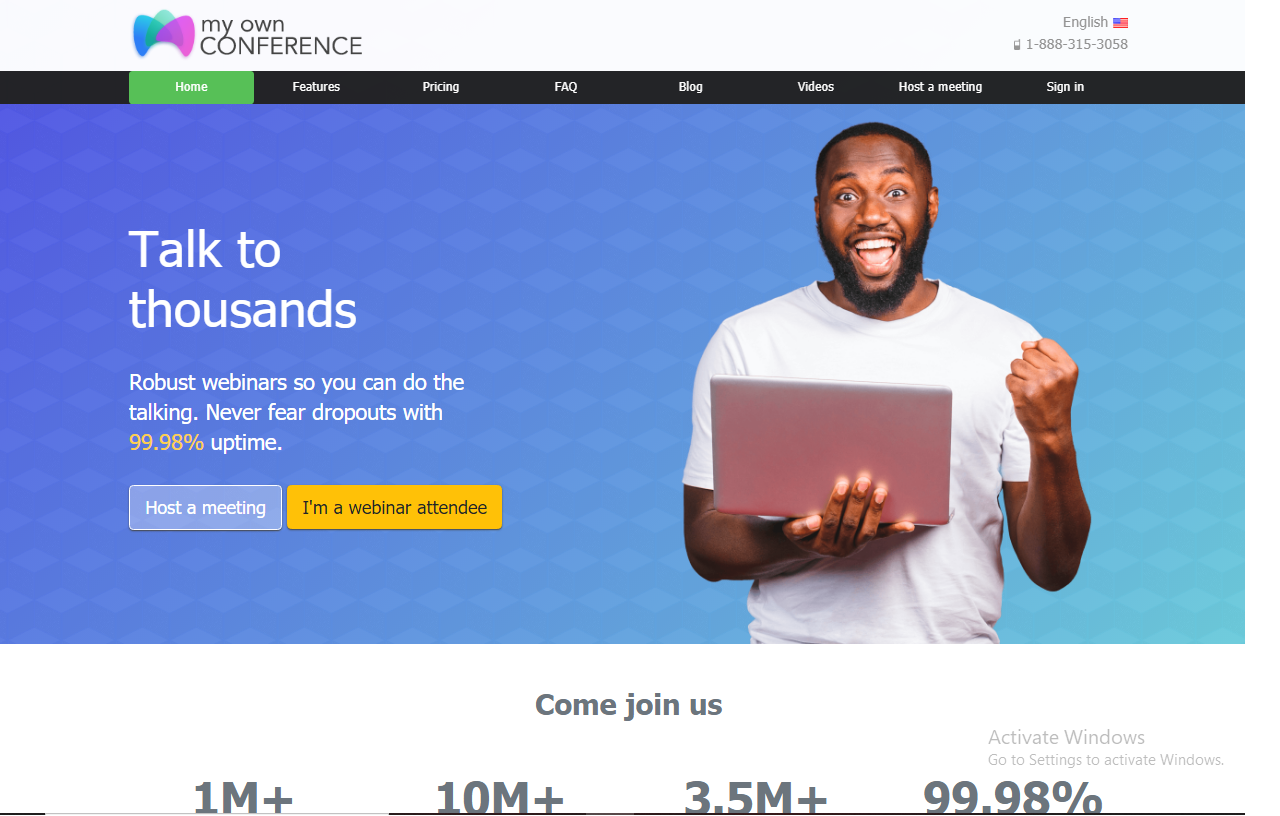Open the Features menu item
The width and height of the screenshot is (1280, 816).
pyautogui.click(x=316, y=87)
